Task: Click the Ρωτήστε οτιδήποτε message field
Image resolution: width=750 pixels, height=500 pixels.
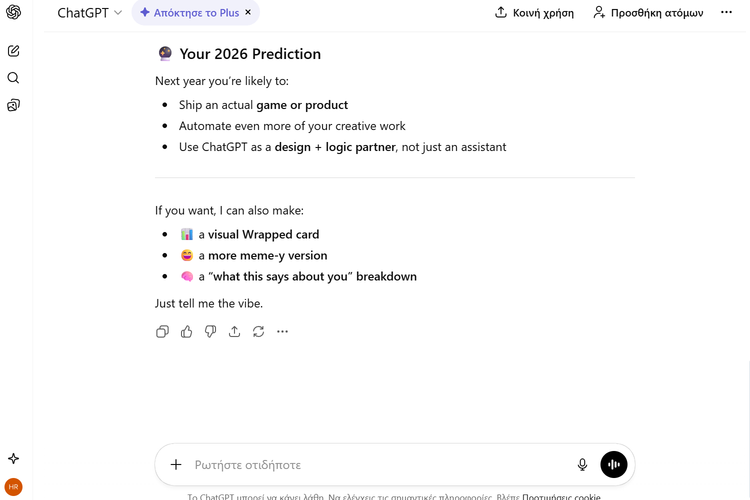Action: pyautogui.click(x=380, y=465)
